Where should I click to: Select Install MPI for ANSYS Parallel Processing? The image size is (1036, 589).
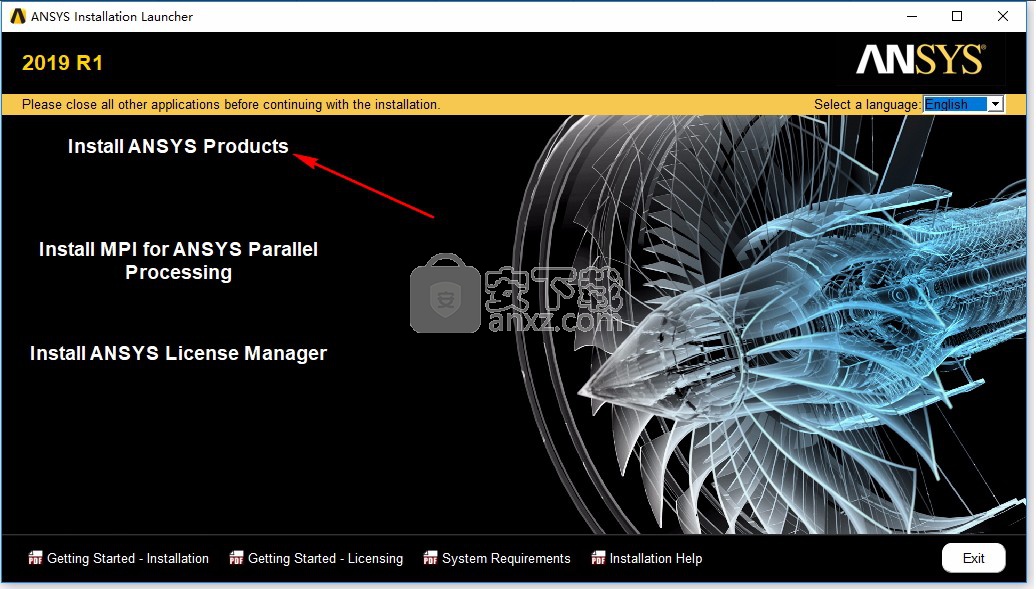178,260
